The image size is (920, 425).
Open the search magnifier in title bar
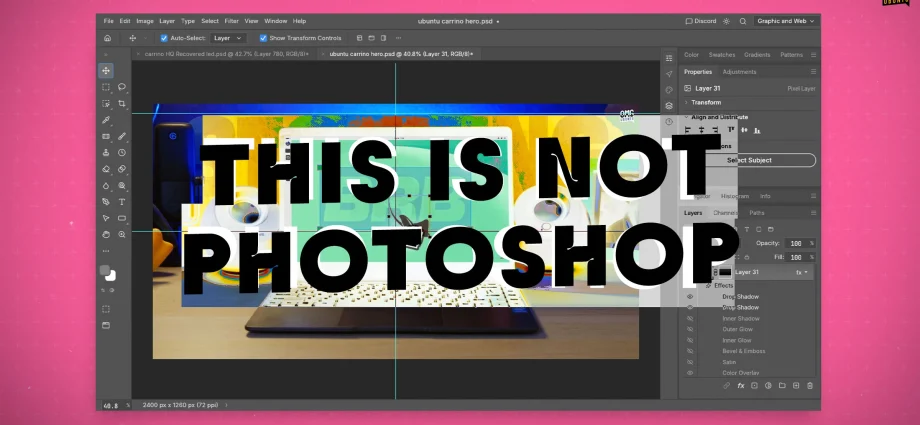(x=743, y=21)
